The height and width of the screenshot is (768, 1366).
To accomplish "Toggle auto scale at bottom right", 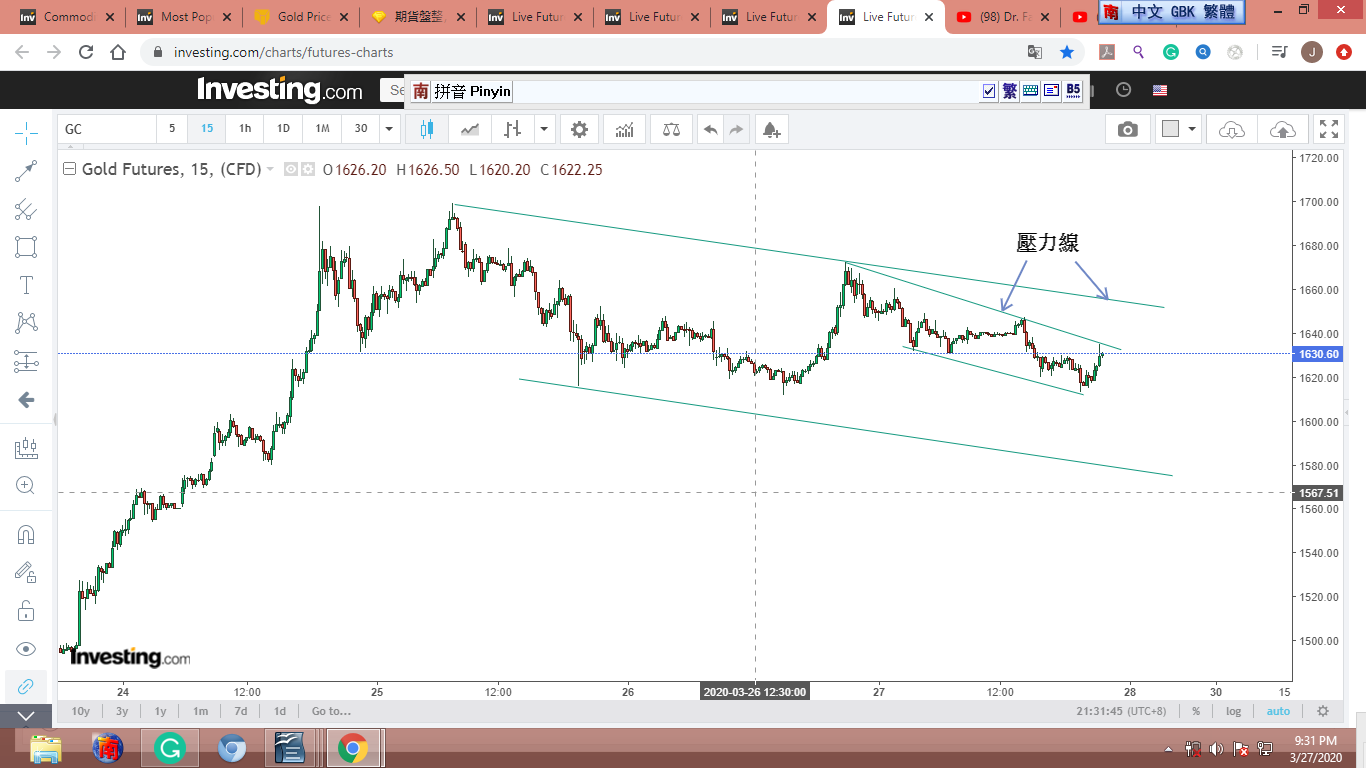I will point(1278,711).
